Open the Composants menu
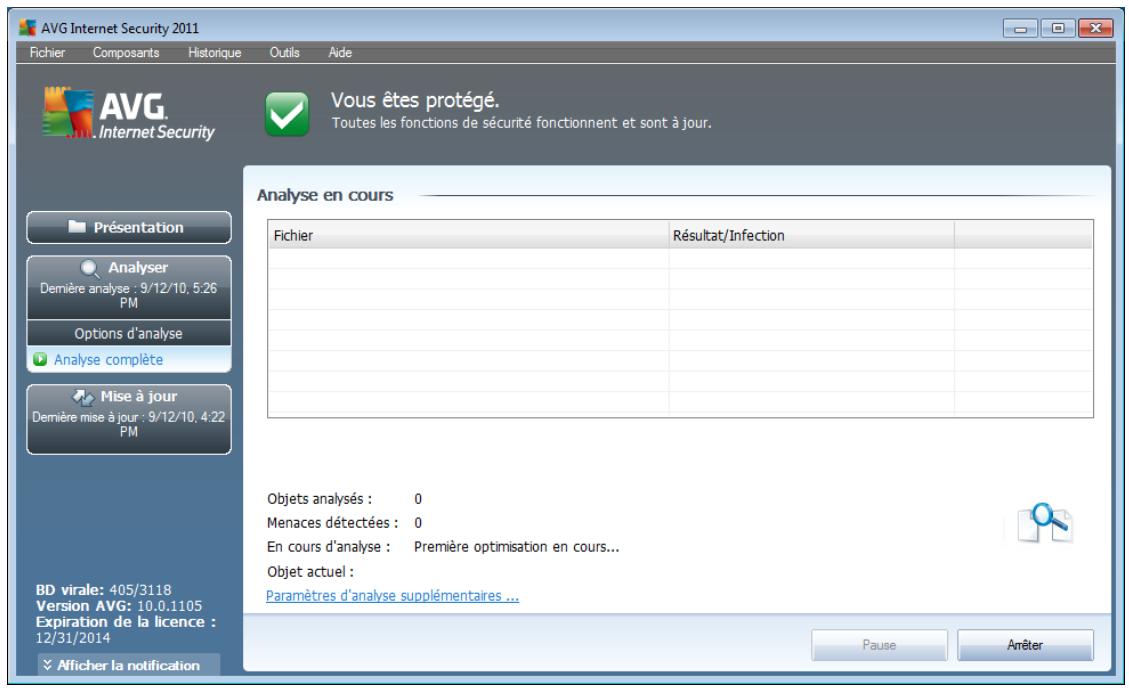 [126, 53]
